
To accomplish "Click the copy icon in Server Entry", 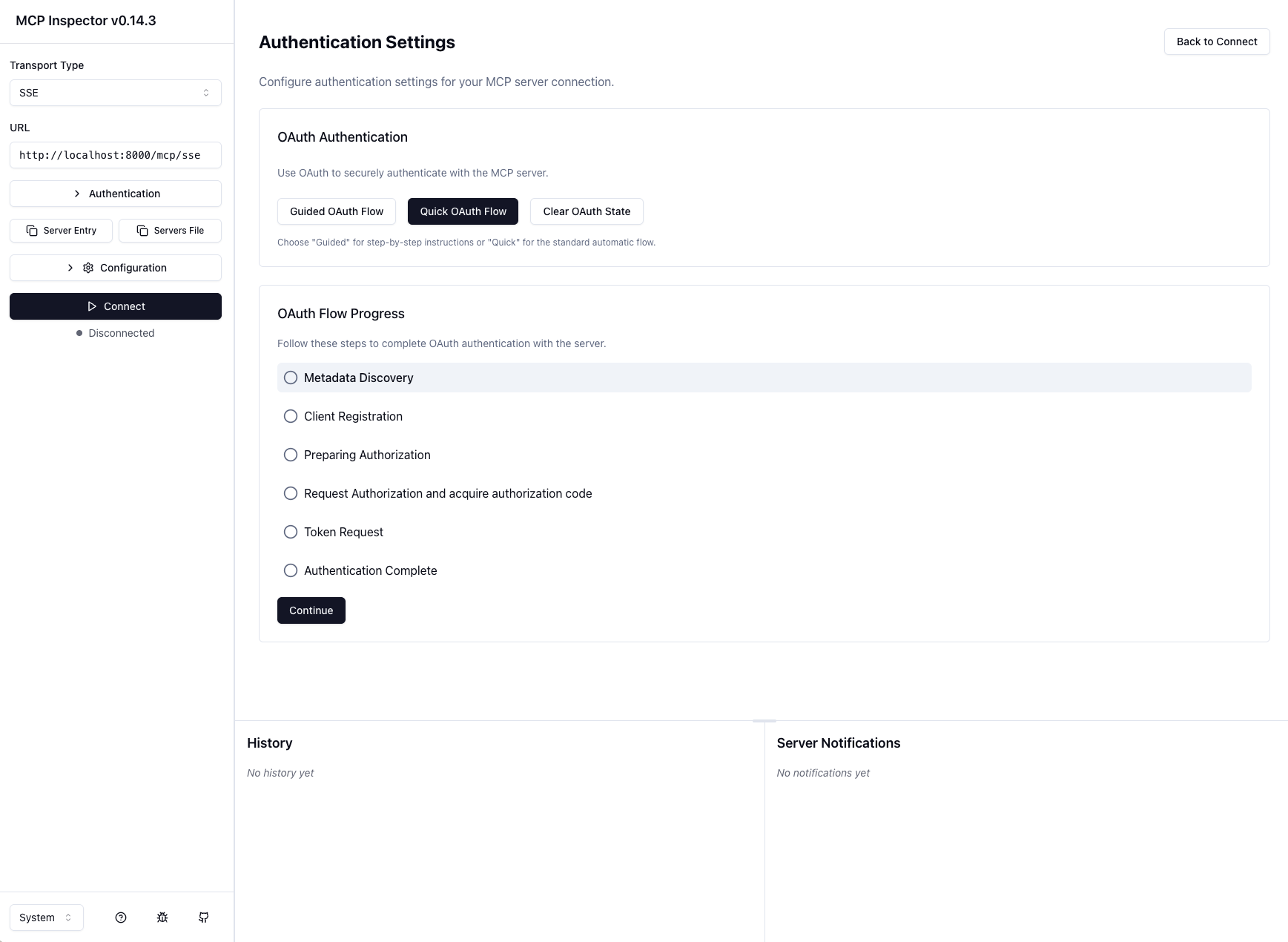I will pyautogui.click(x=32, y=231).
